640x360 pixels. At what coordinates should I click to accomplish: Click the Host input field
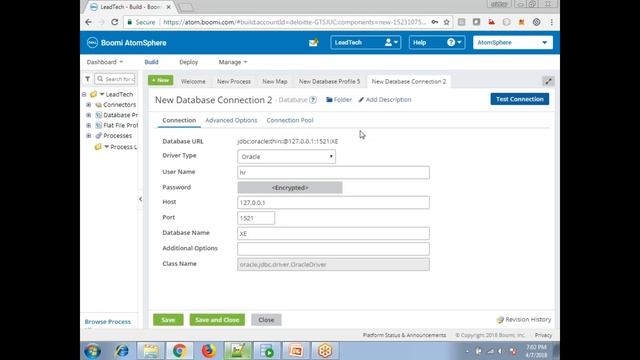(x=333, y=202)
